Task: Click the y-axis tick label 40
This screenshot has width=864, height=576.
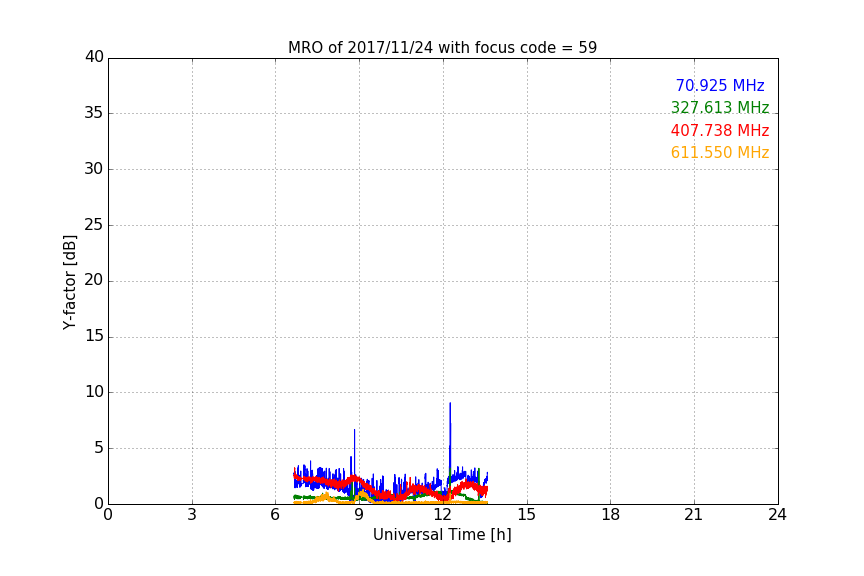Action: click(94, 57)
